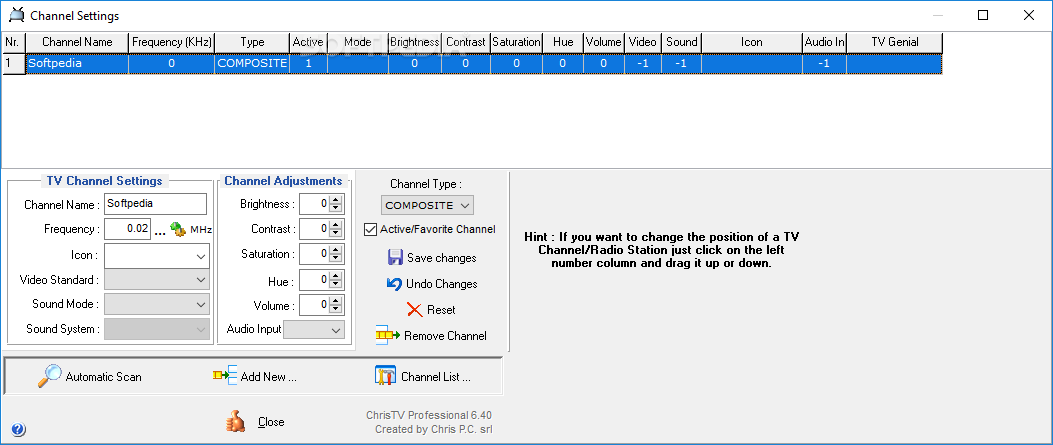
Task: Decrease Volume with the down spinner arrow
Action: click(336, 309)
